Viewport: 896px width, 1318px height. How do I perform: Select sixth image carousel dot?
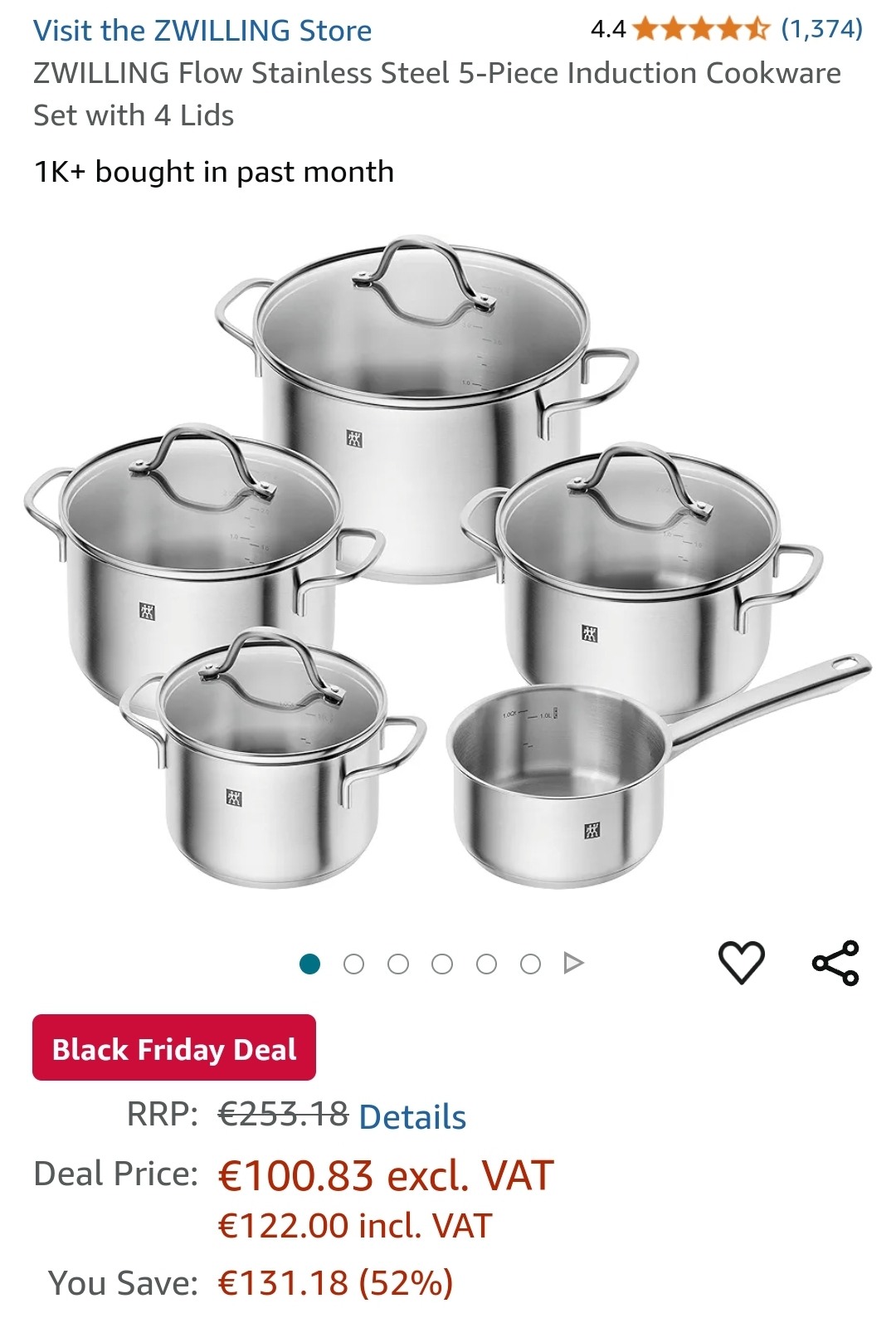click(530, 964)
